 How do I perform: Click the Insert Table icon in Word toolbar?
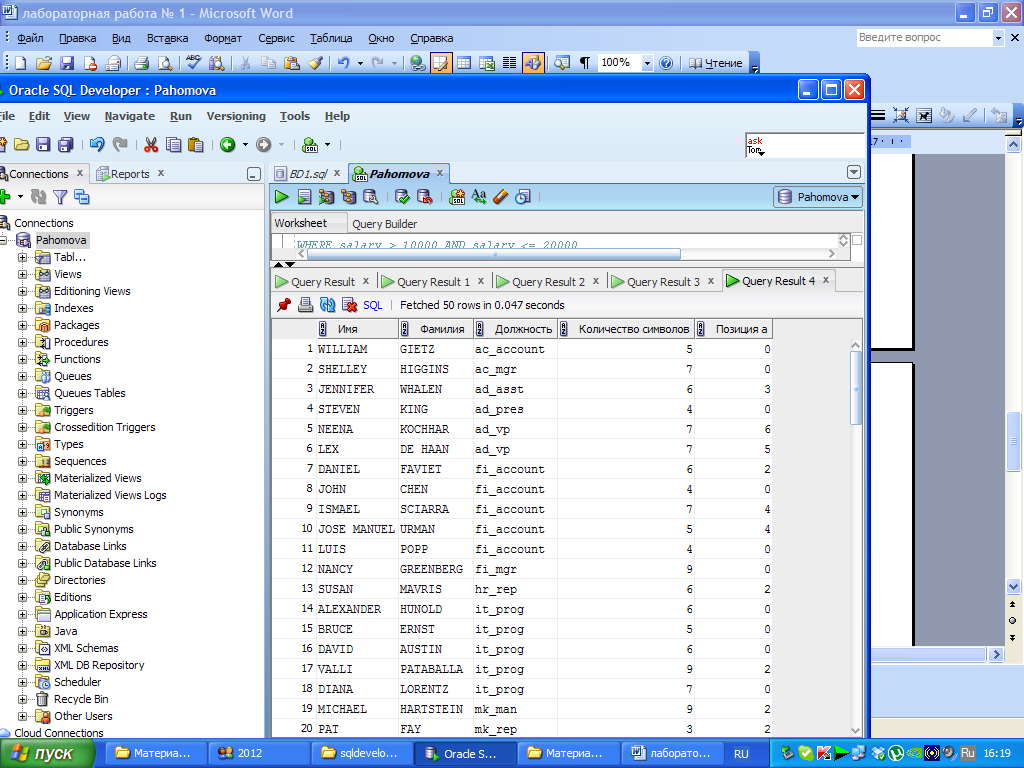[464, 63]
